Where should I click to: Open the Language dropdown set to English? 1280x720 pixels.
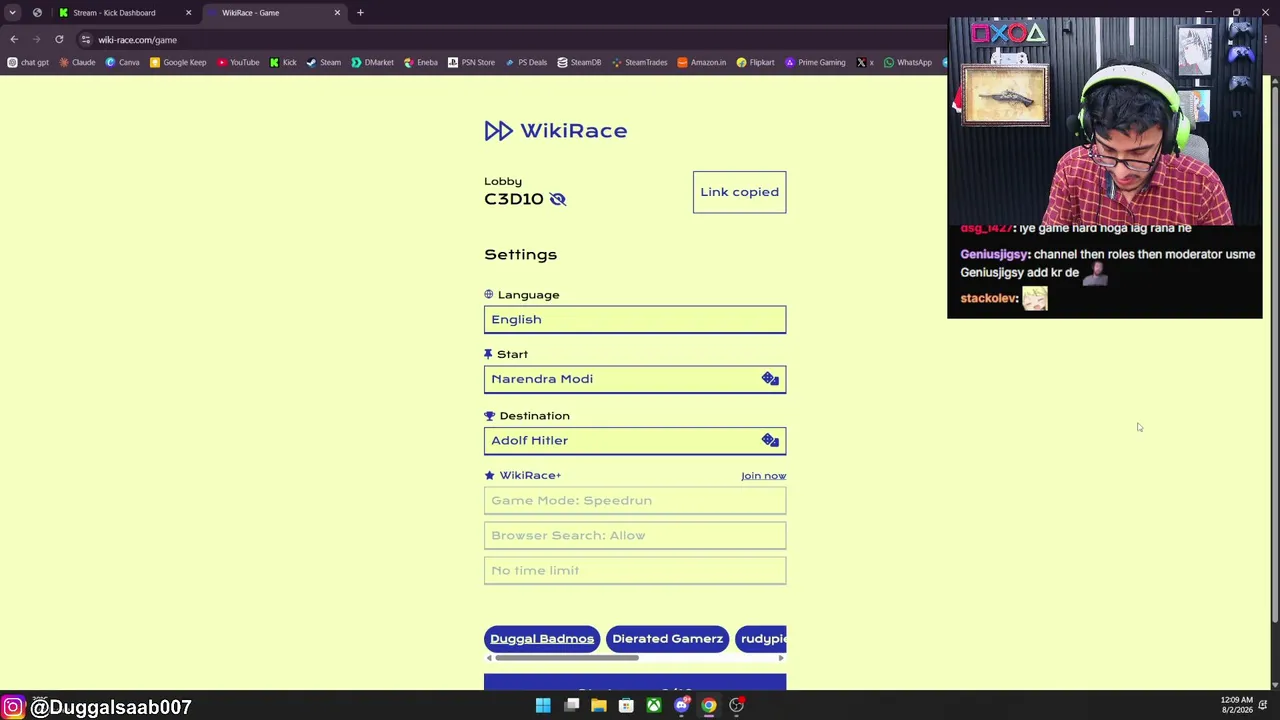coord(635,320)
